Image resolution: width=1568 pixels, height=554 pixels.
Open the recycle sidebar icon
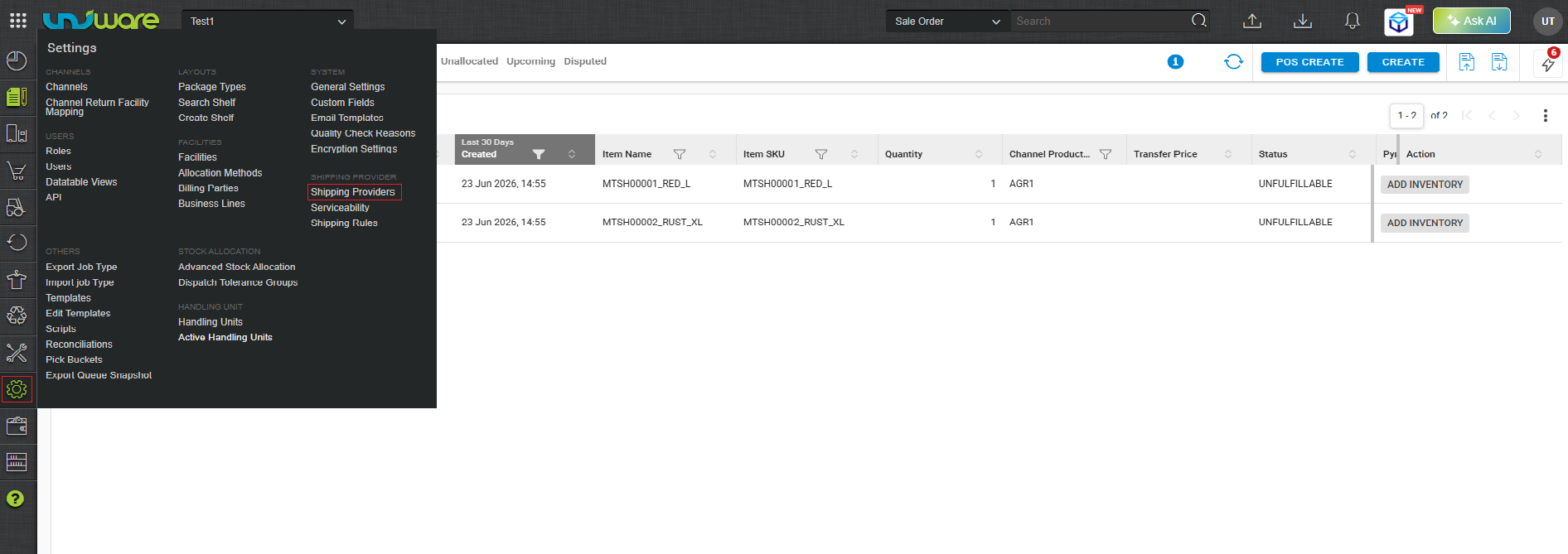click(17, 315)
